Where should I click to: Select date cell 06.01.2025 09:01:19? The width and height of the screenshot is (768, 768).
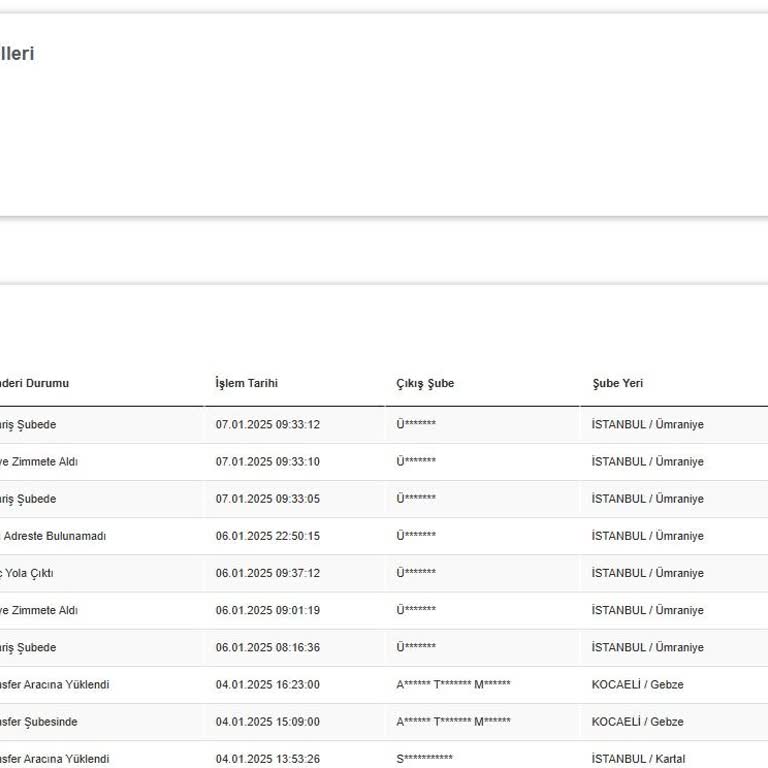[x=268, y=610]
